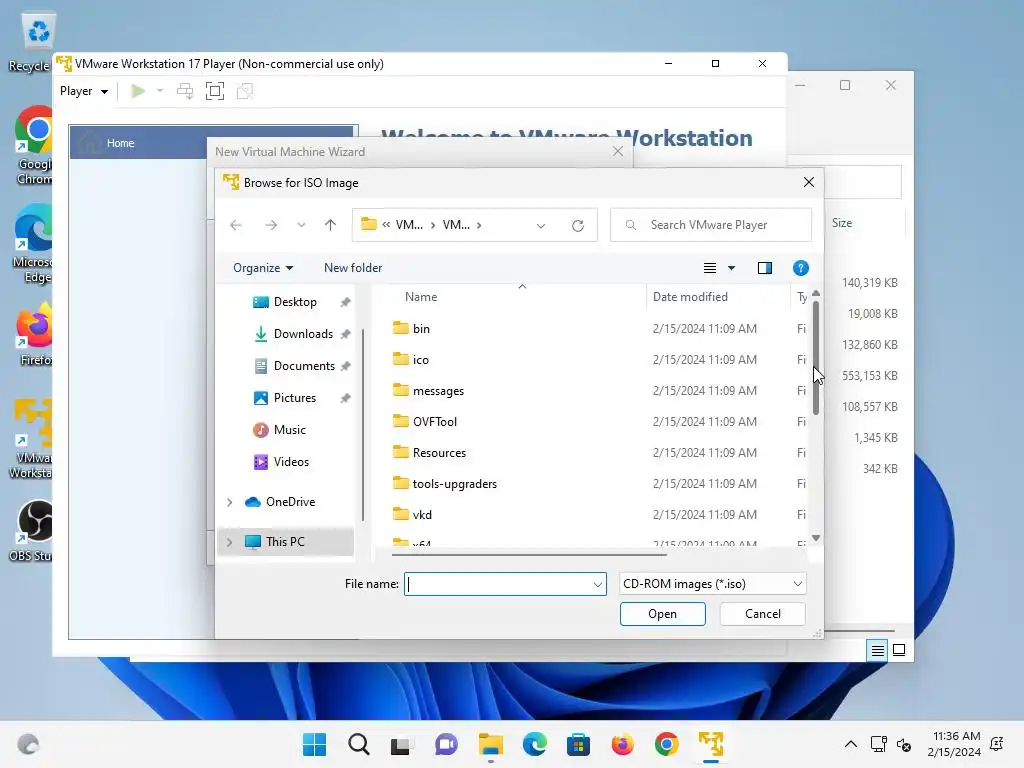Screen dimensions: 1024x768
Task: Select Videos in navigation pane
Action: pos(291,462)
